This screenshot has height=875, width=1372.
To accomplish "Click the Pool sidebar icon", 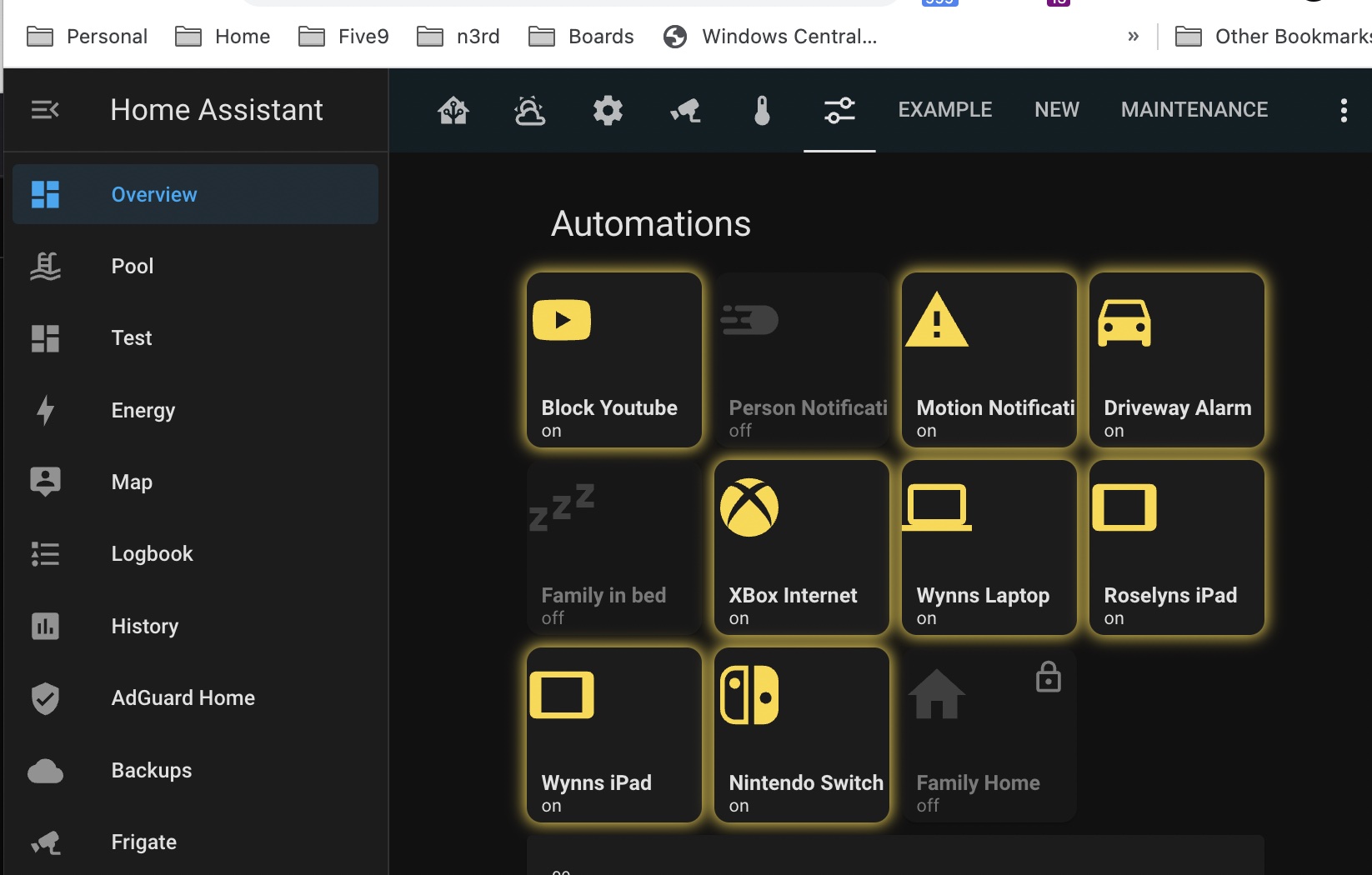I will point(45,266).
